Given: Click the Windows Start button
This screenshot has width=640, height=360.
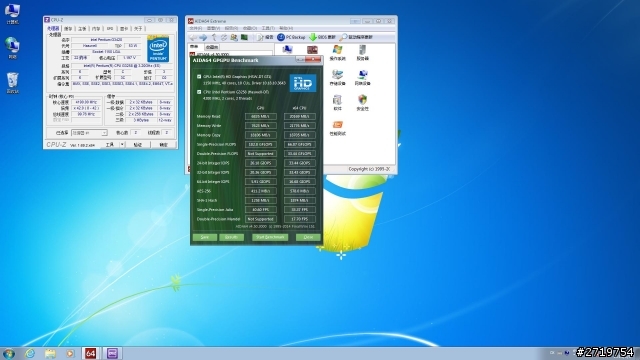Looking at the screenshot, I should coord(9,353).
